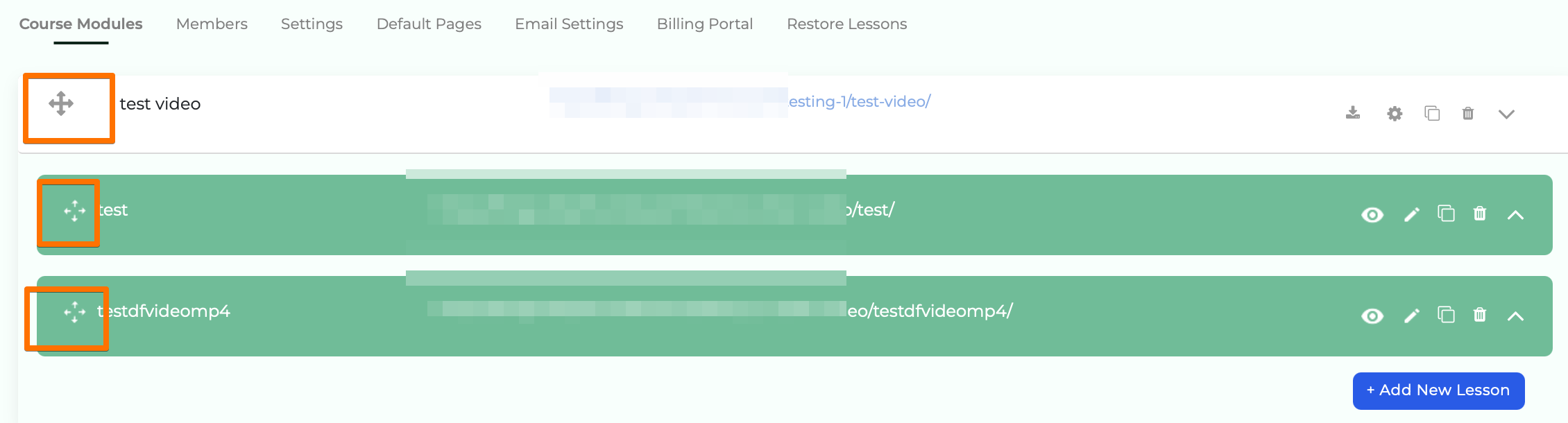Image resolution: width=1568 pixels, height=423 pixels.
Task: Open the test-video module URL link
Action: click(x=859, y=102)
